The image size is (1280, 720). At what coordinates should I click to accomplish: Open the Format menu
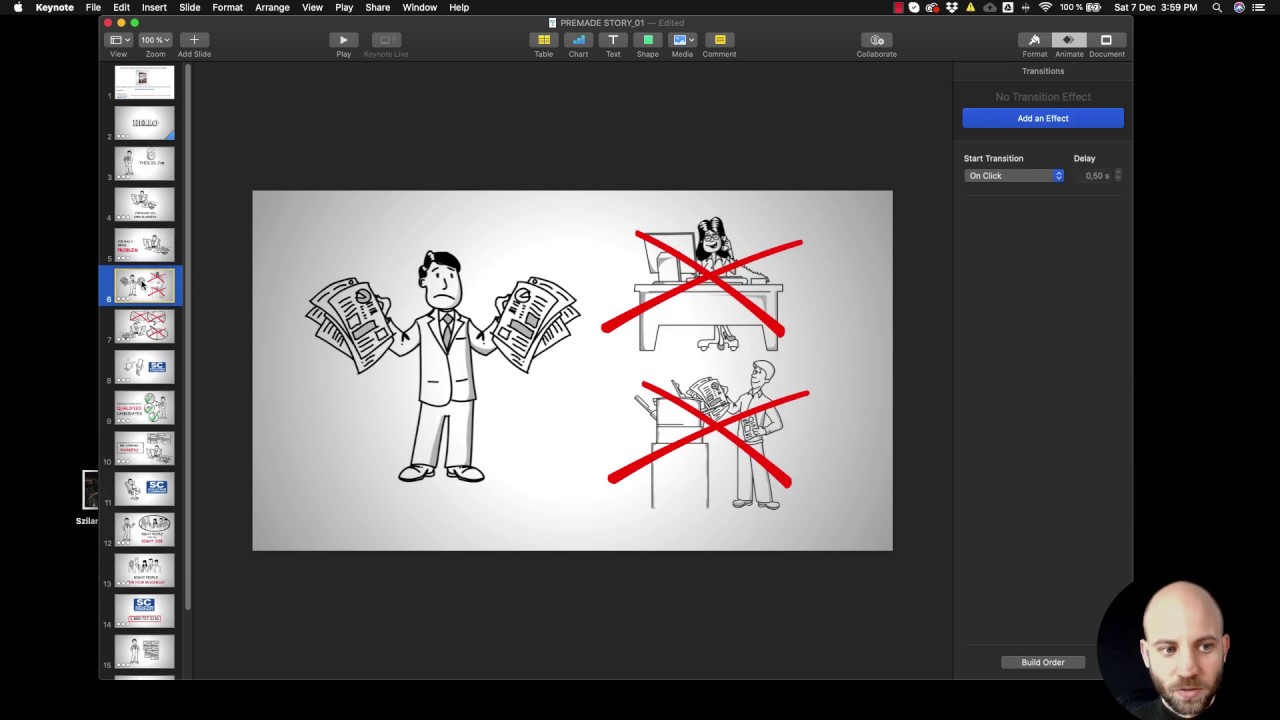tap(227, 7)
